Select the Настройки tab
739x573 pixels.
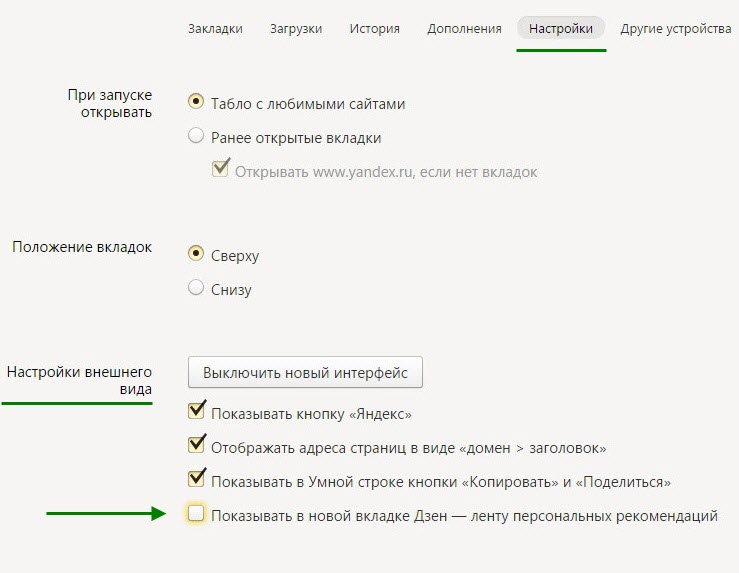point(561,29)
